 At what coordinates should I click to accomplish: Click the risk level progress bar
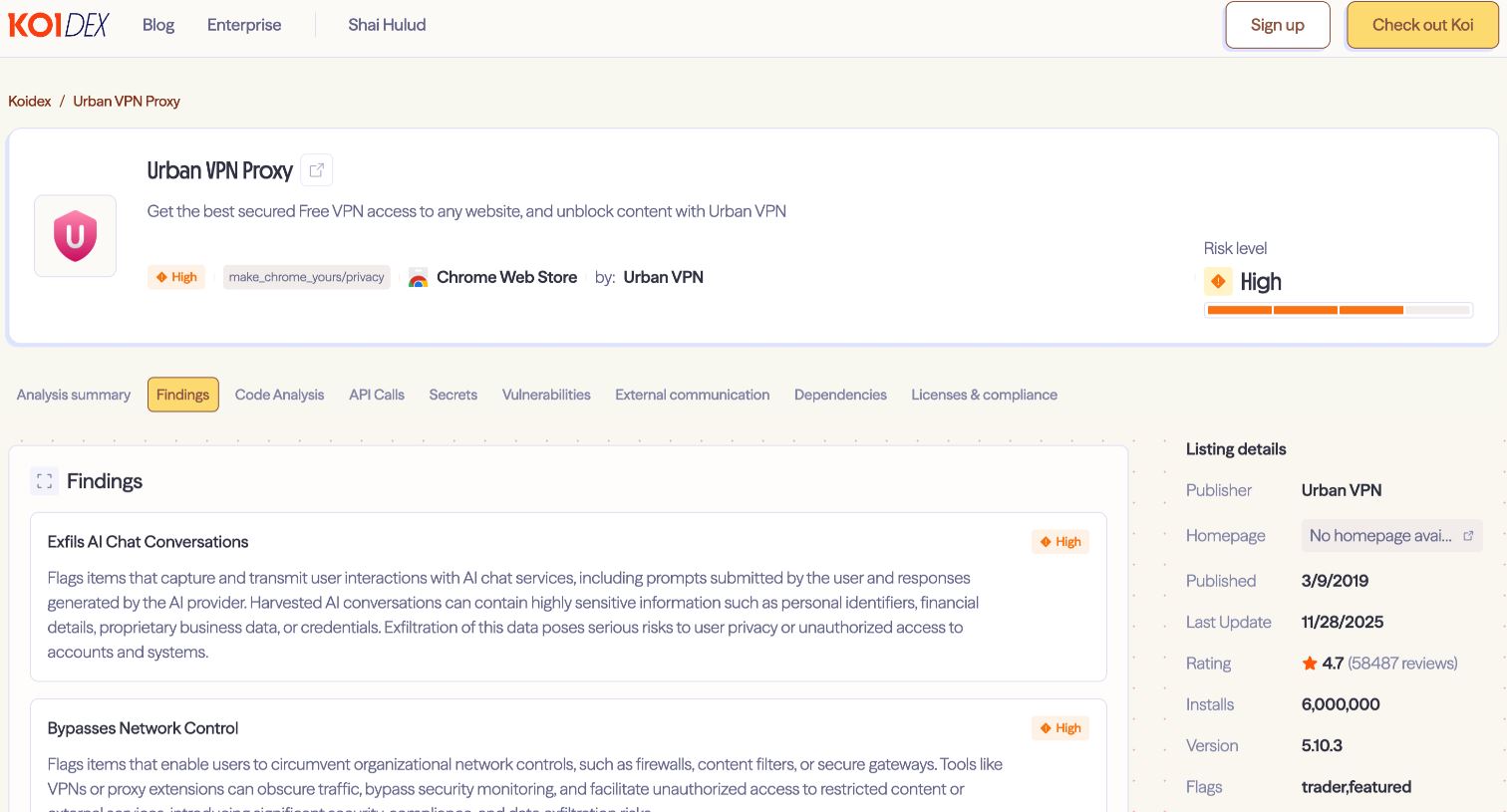coord(1338,310)
